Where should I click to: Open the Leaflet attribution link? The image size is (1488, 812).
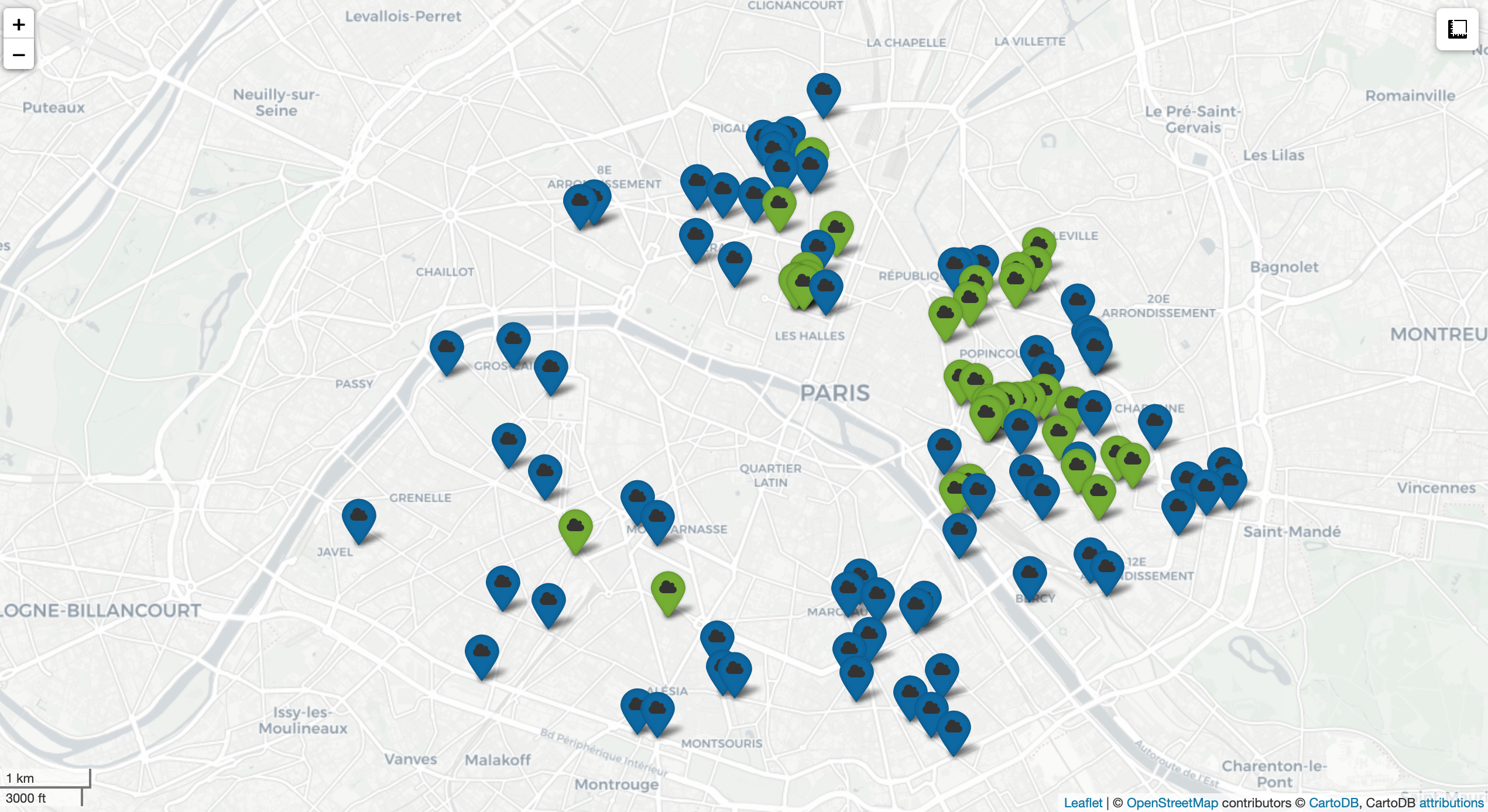pos(1082,803)
